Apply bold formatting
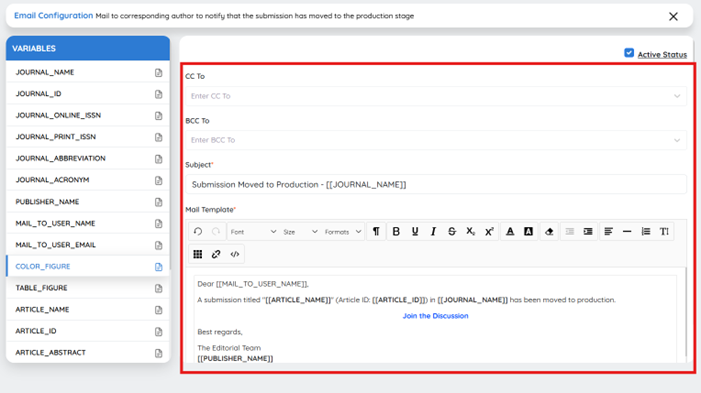 pyautogui.click(x=396, y=232)
